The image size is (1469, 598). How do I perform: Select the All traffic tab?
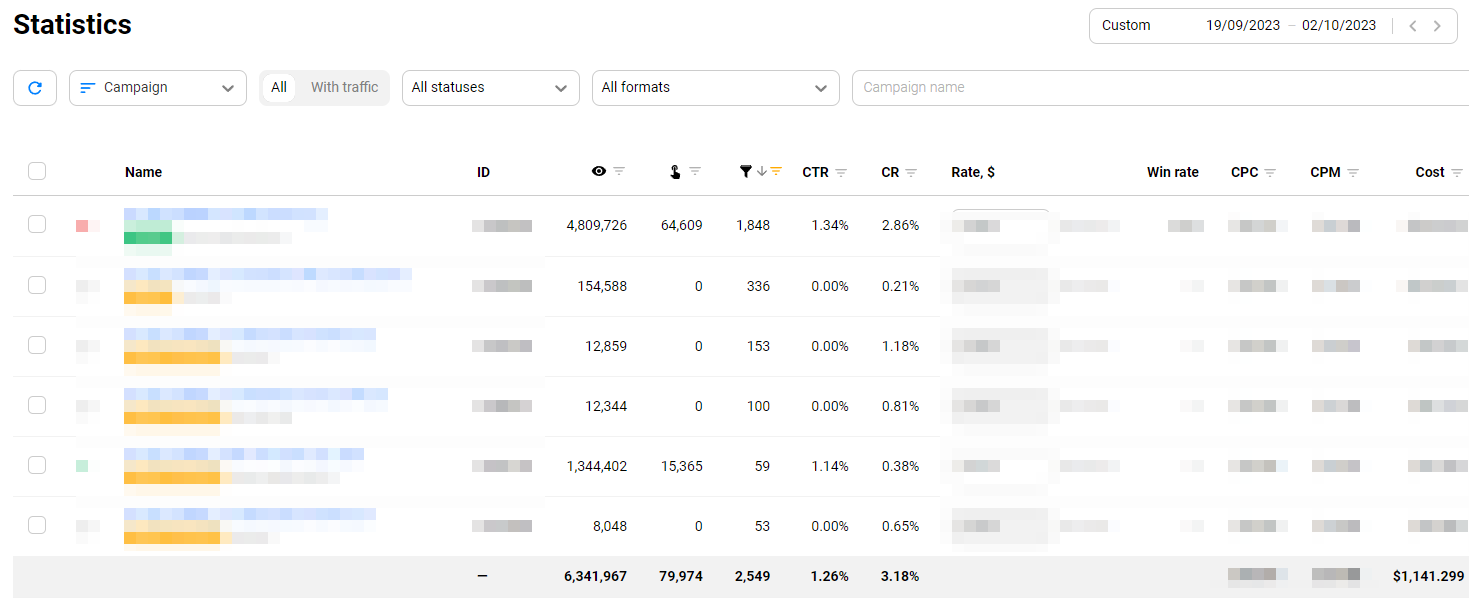click(x=279, y=88)
